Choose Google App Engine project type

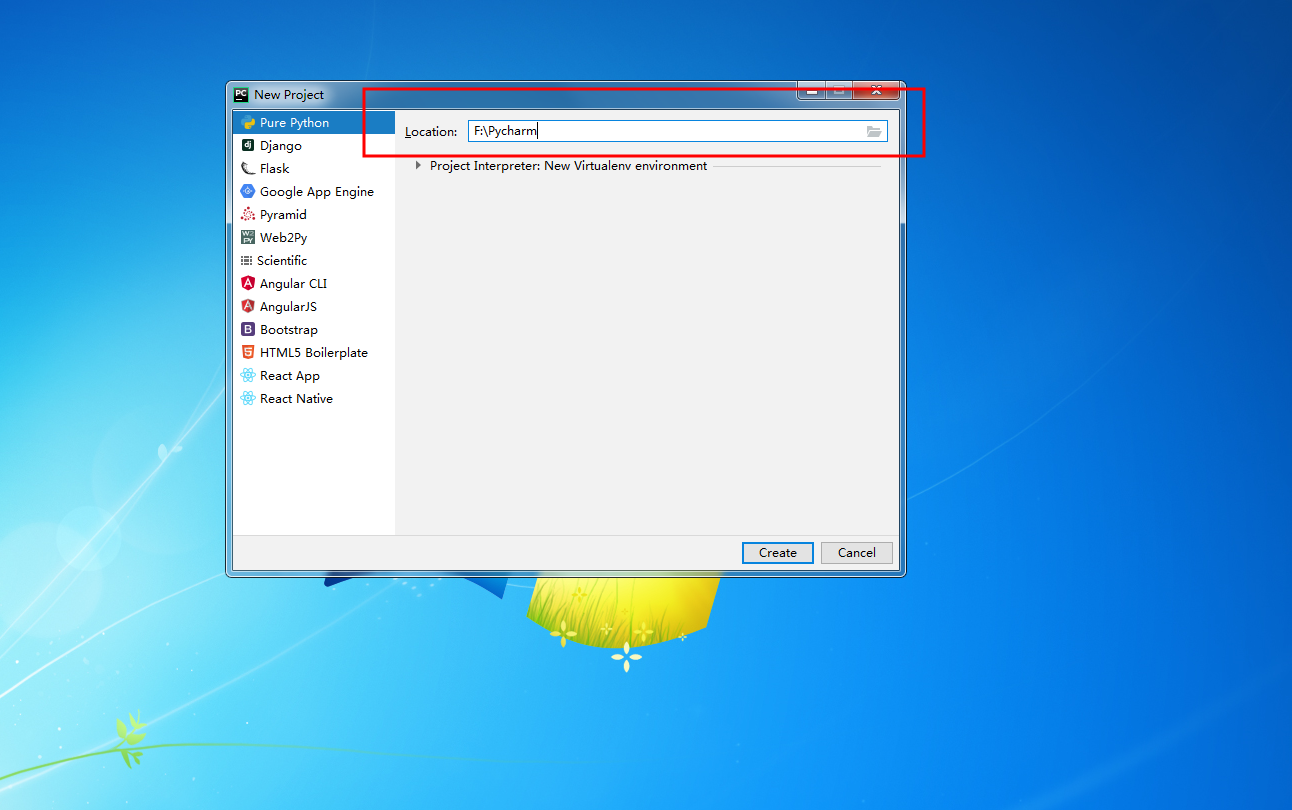(x=314, y=192)
